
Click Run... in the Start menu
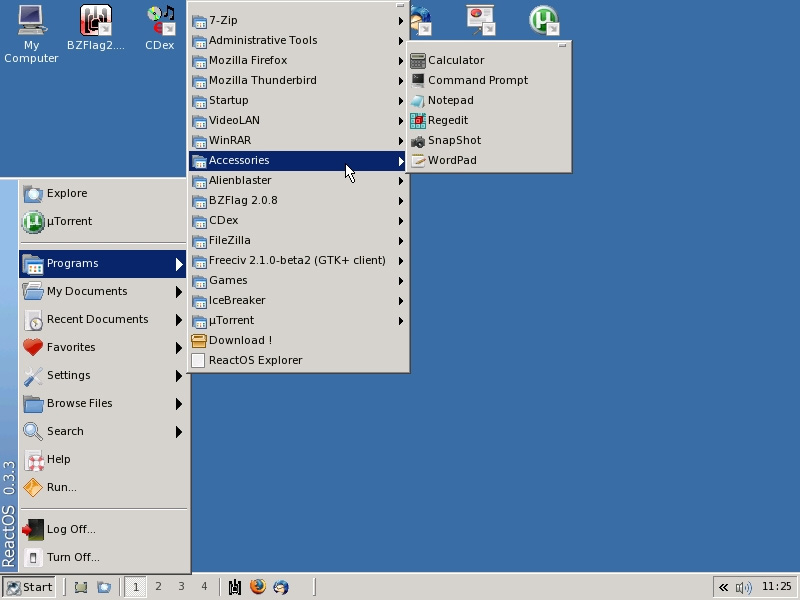(103, 488)
